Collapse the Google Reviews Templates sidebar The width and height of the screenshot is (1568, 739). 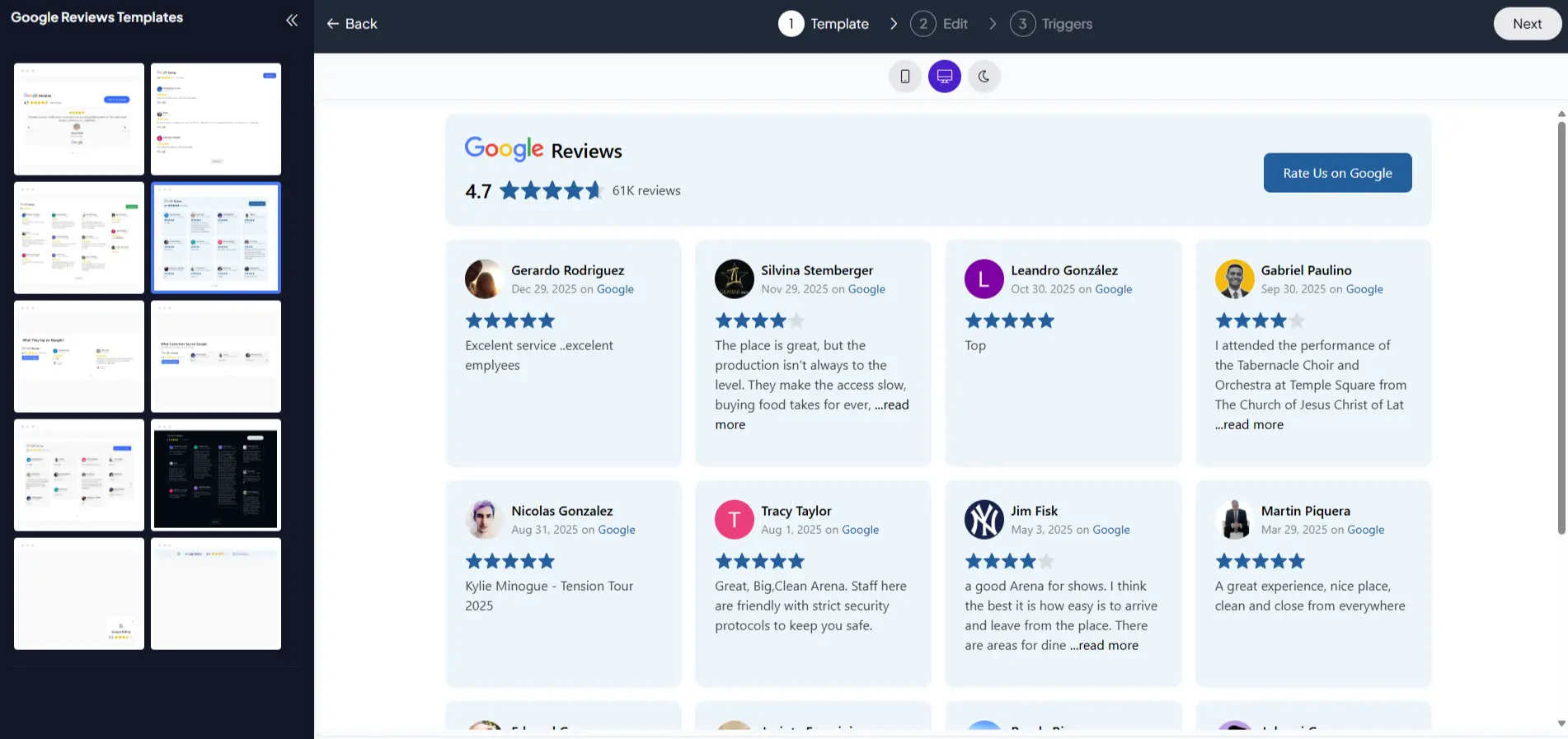(292, 21)
